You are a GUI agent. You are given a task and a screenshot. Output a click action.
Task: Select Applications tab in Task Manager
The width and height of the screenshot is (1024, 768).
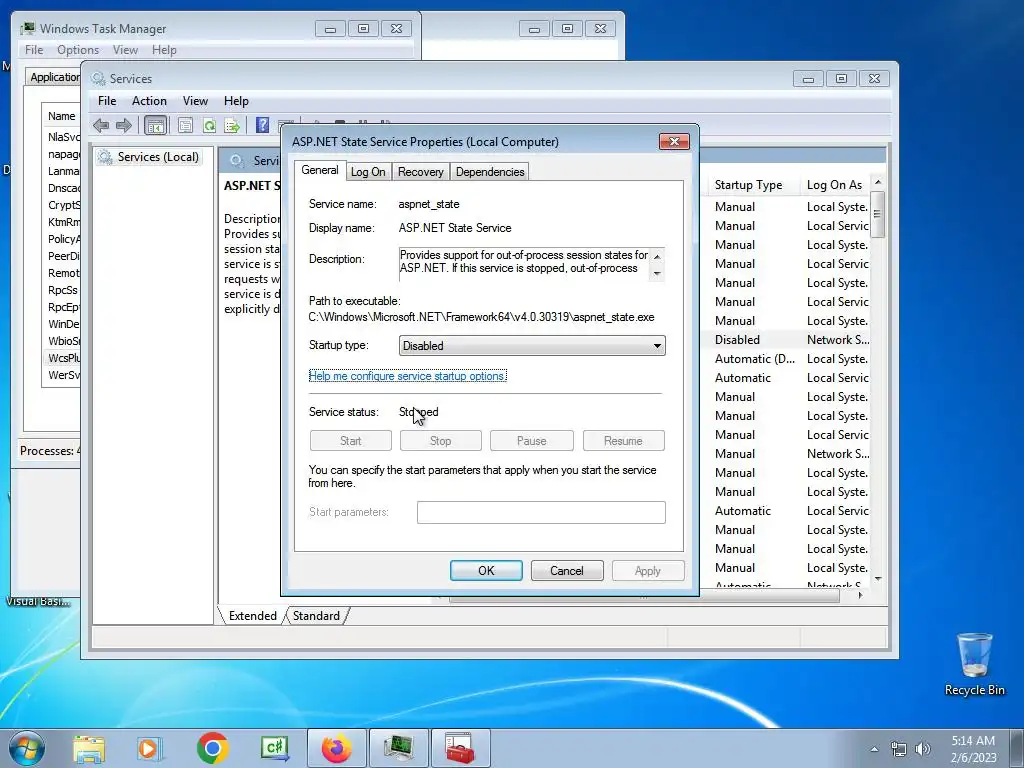tap(54, 76)
